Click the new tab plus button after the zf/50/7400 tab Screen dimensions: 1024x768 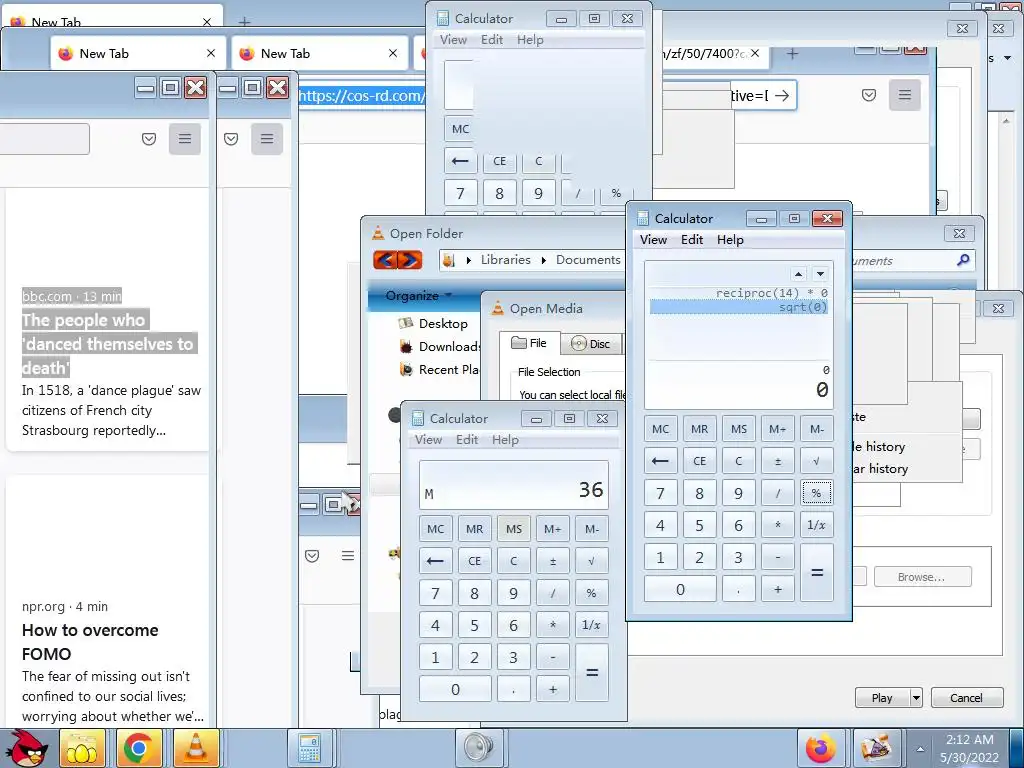point(792,54)
